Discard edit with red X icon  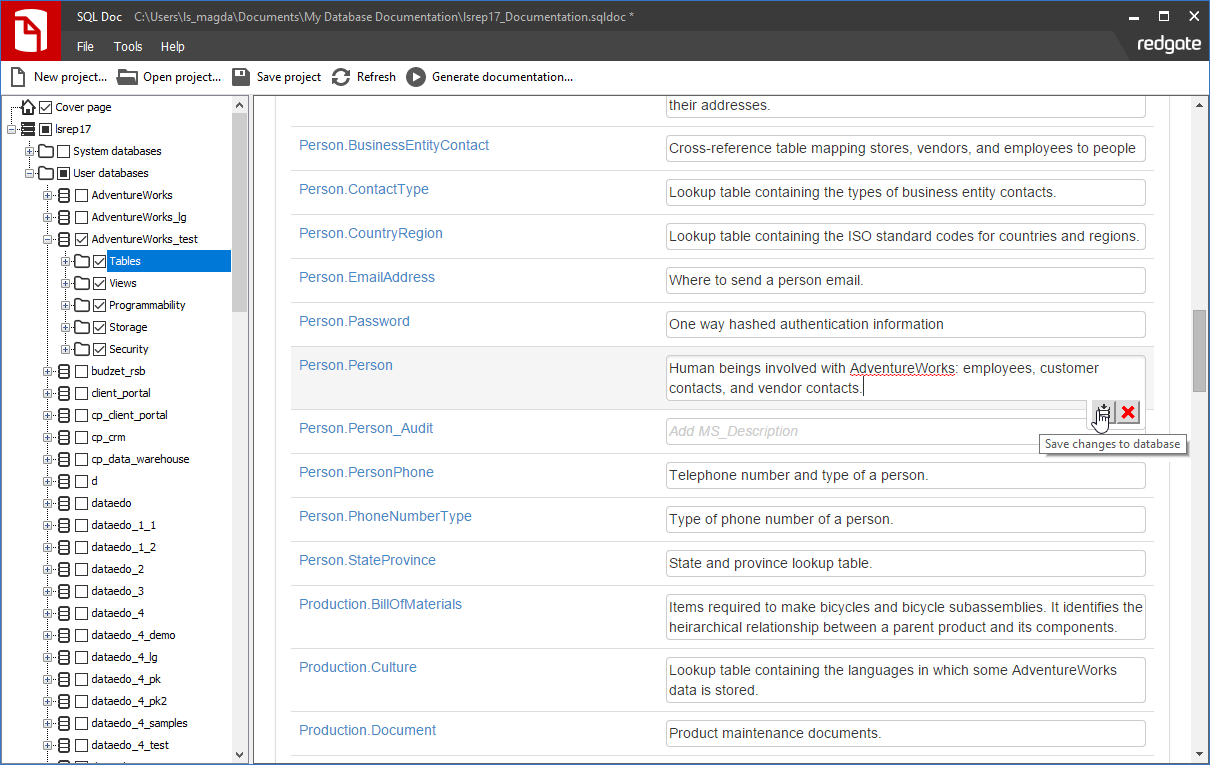[x=1128, y=412]
